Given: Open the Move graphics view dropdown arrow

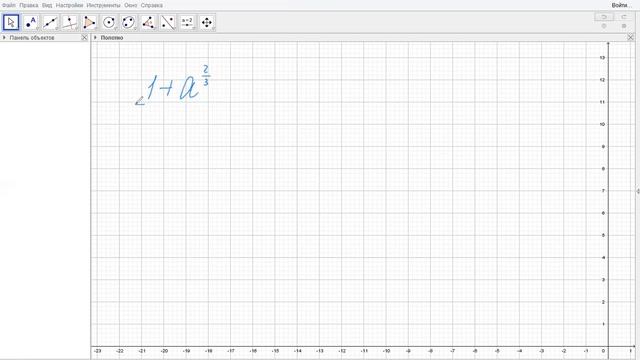Looking at the screenshot, I should (213, 29).
